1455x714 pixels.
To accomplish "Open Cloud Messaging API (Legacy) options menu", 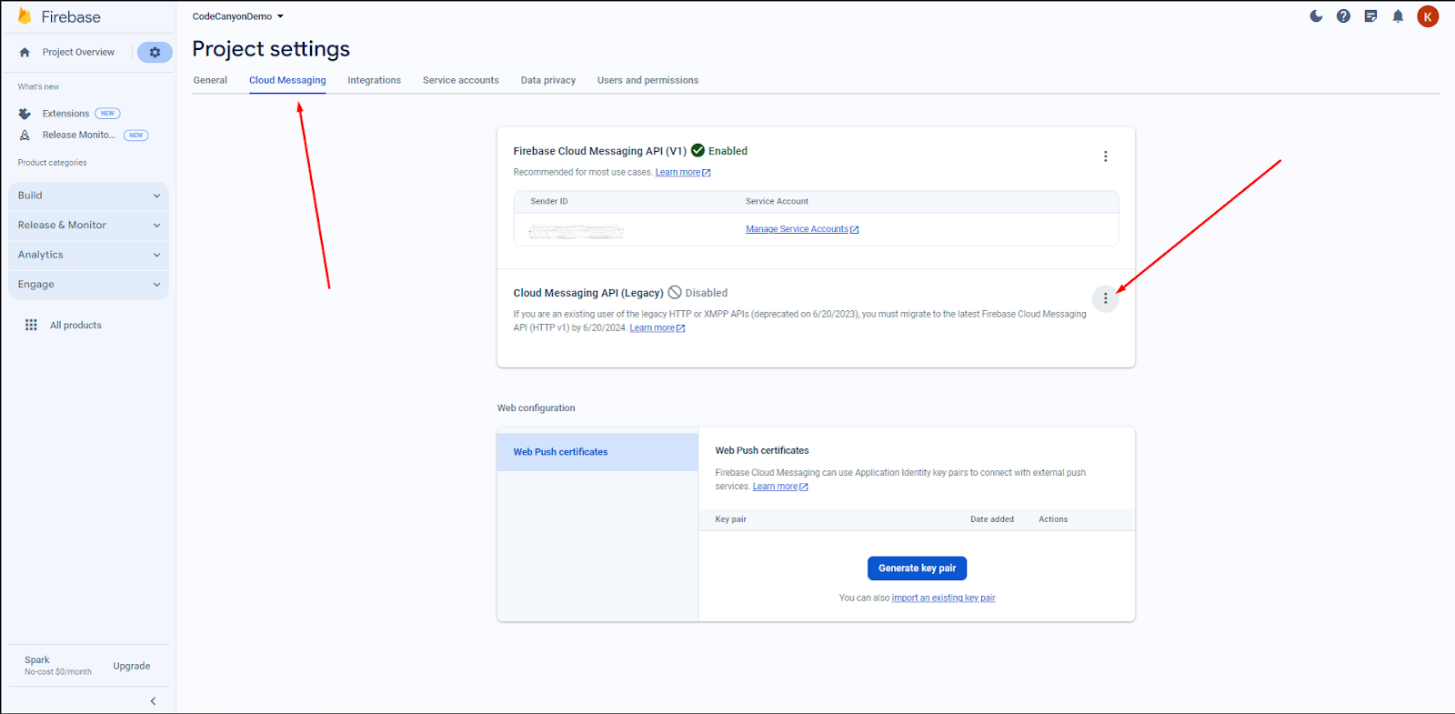I will click(1105, 298).
